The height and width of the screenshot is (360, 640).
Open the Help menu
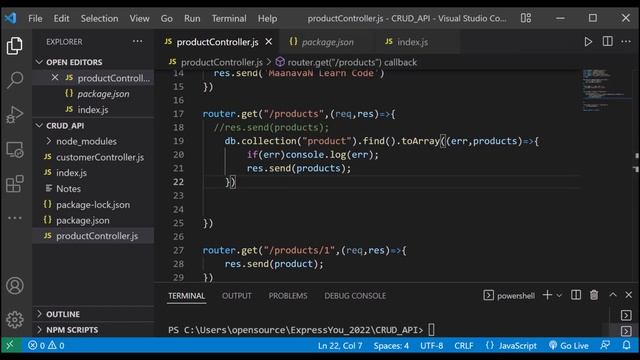click(267, 18)
